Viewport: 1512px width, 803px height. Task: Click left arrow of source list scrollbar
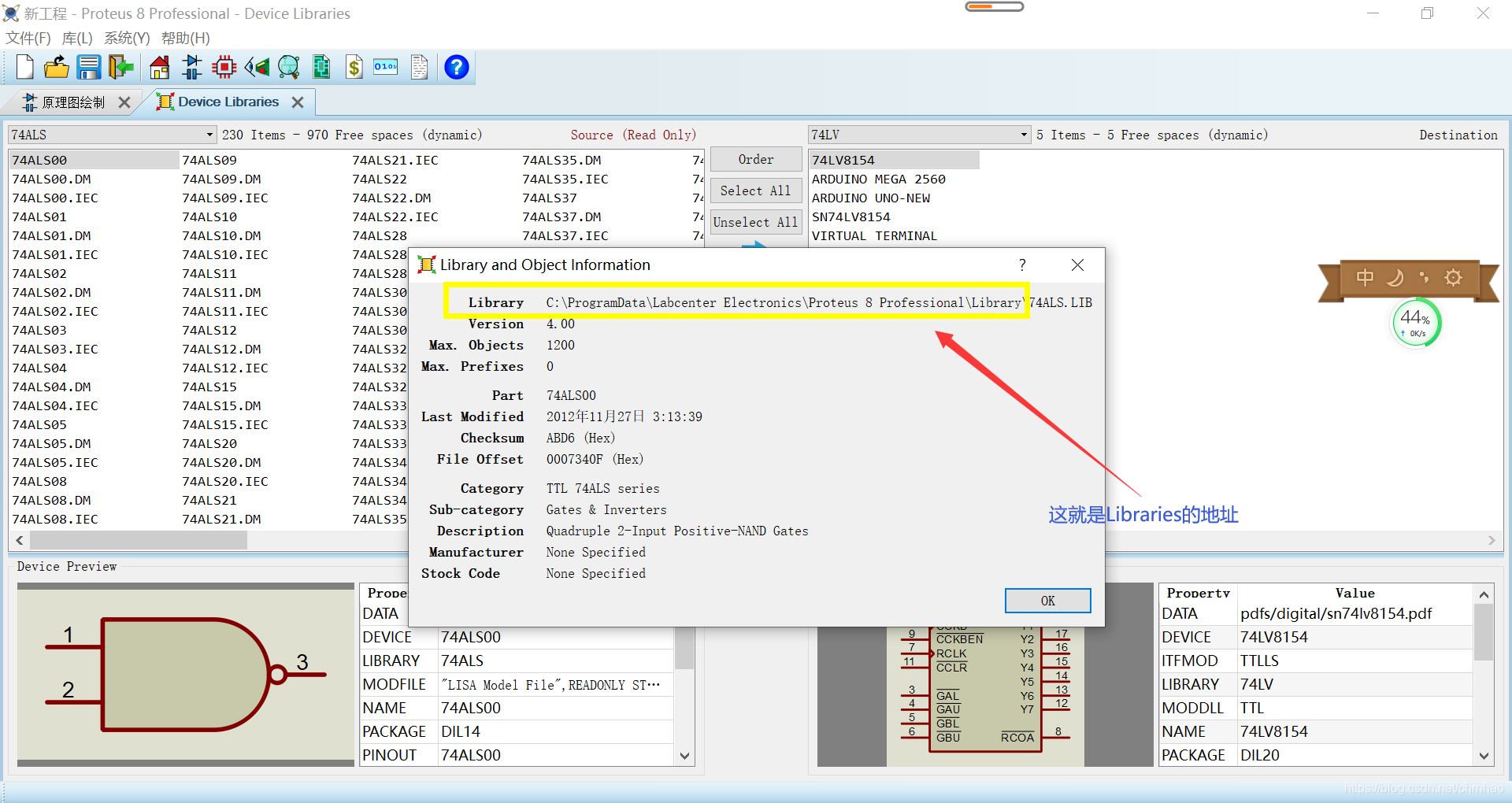(x=20, y=540)
